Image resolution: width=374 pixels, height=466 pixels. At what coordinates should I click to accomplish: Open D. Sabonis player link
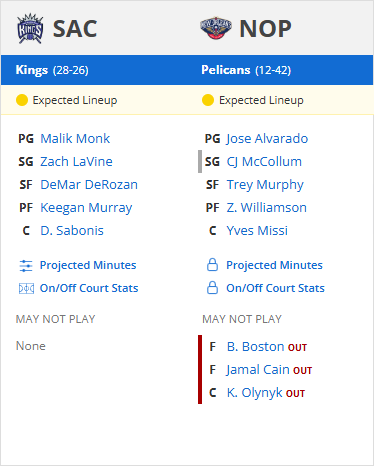point(72,231)
